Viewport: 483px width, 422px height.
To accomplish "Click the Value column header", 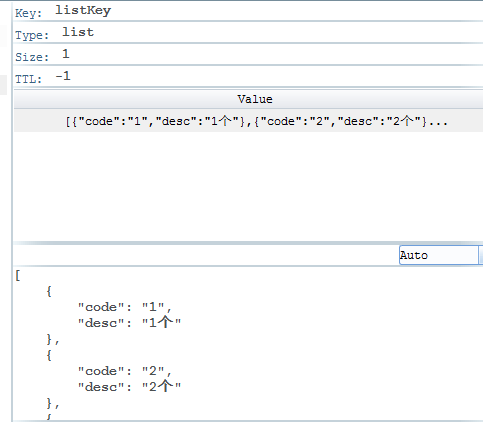I will pyautogui.click(x=248, y=99).
